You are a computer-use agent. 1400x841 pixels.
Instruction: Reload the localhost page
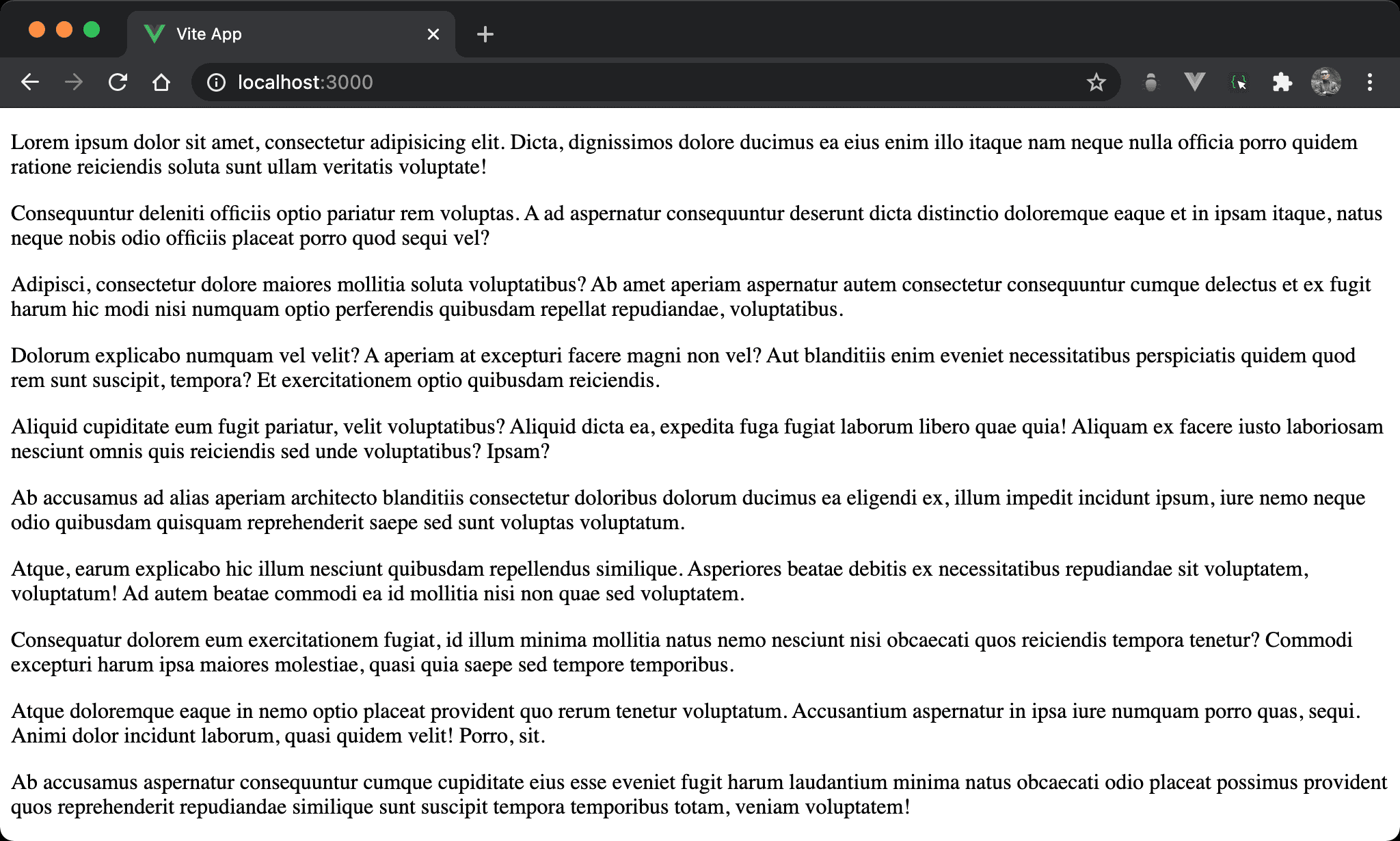(x=118, y=83)
